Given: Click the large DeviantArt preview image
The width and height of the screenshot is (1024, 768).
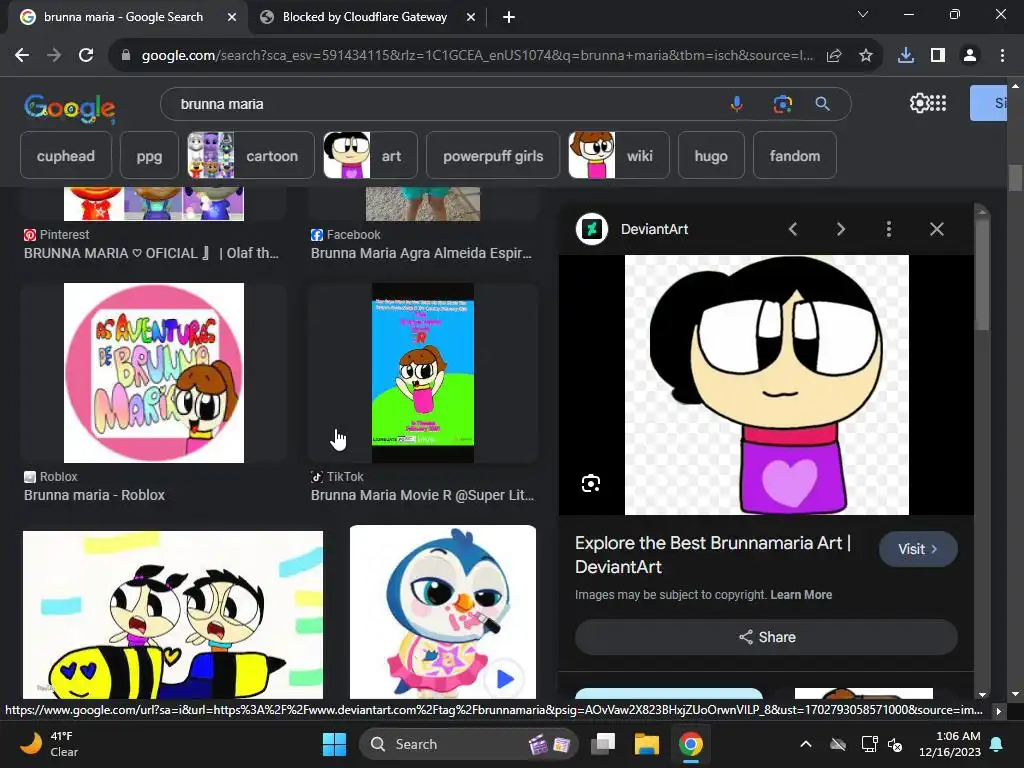Looking at the screenshot, I should coord(767,385).
